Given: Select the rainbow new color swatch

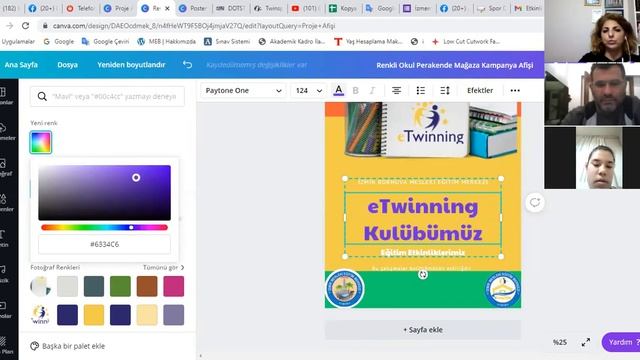Looking at the screenshot, I should [x=41, y=142].
